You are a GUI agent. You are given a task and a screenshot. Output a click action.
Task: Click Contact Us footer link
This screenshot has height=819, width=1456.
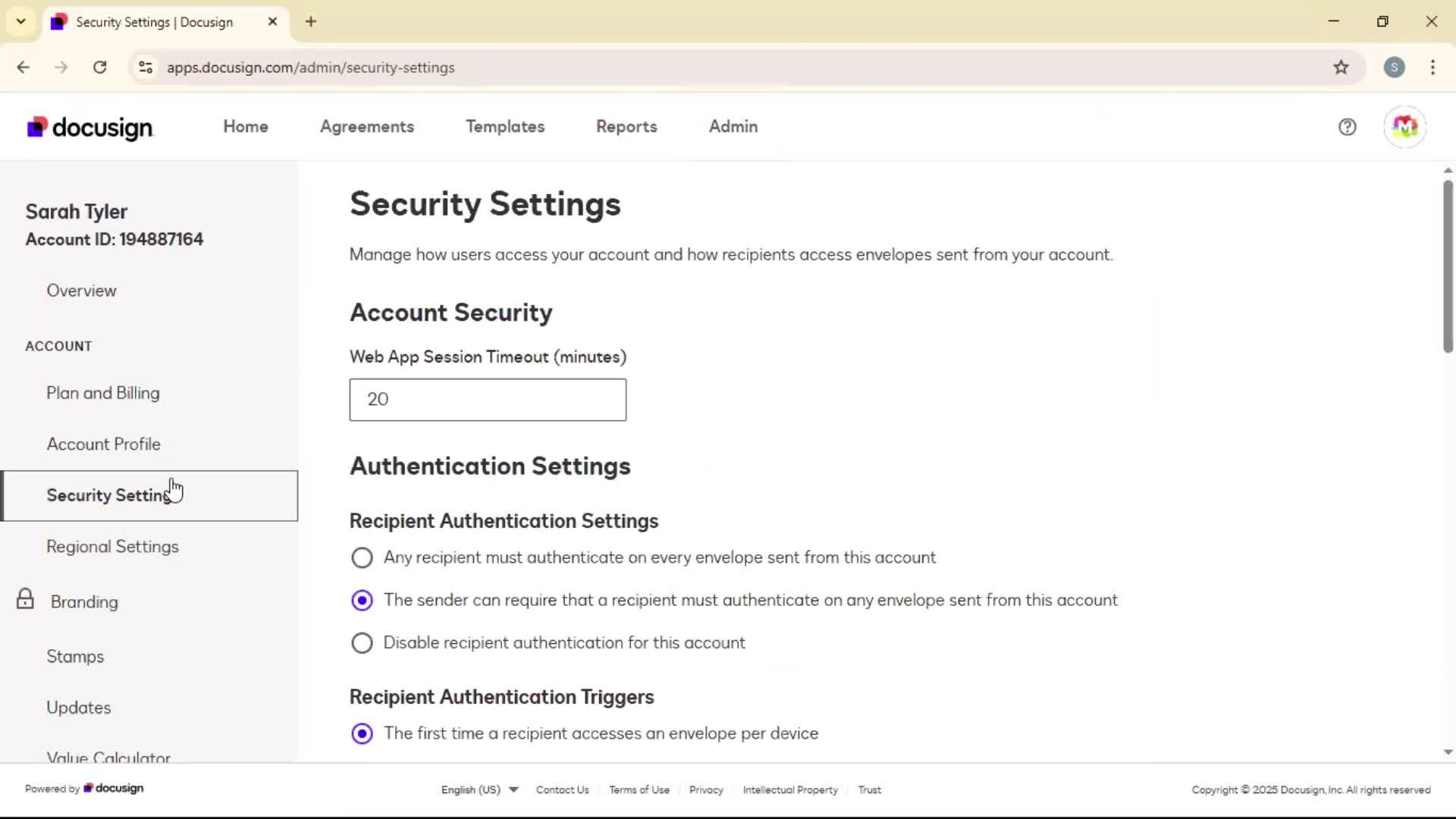point(563,789)
